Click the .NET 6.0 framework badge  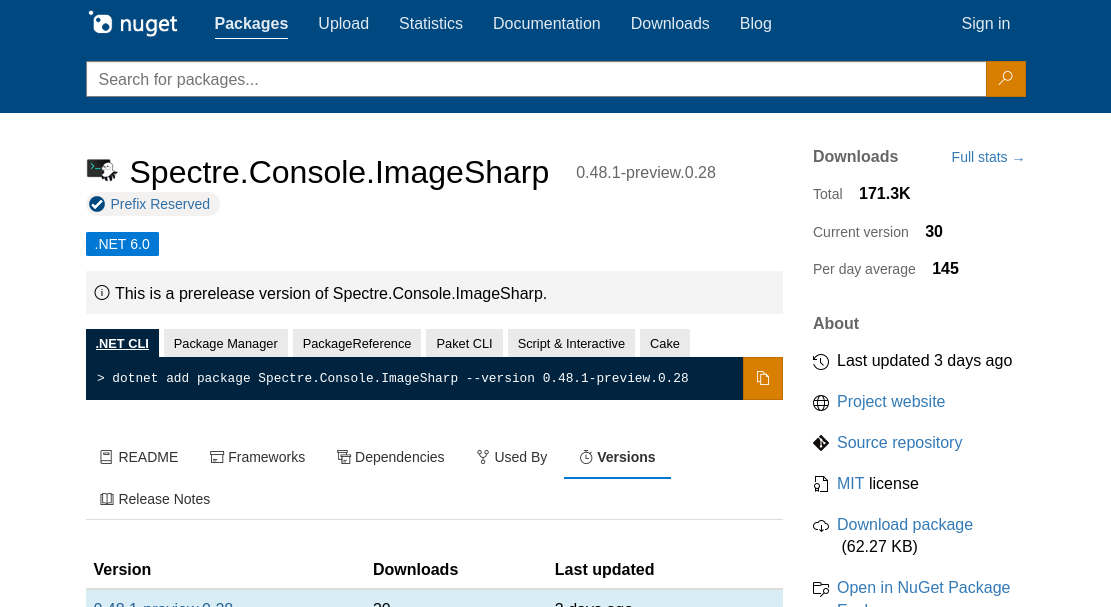(122, 244)
